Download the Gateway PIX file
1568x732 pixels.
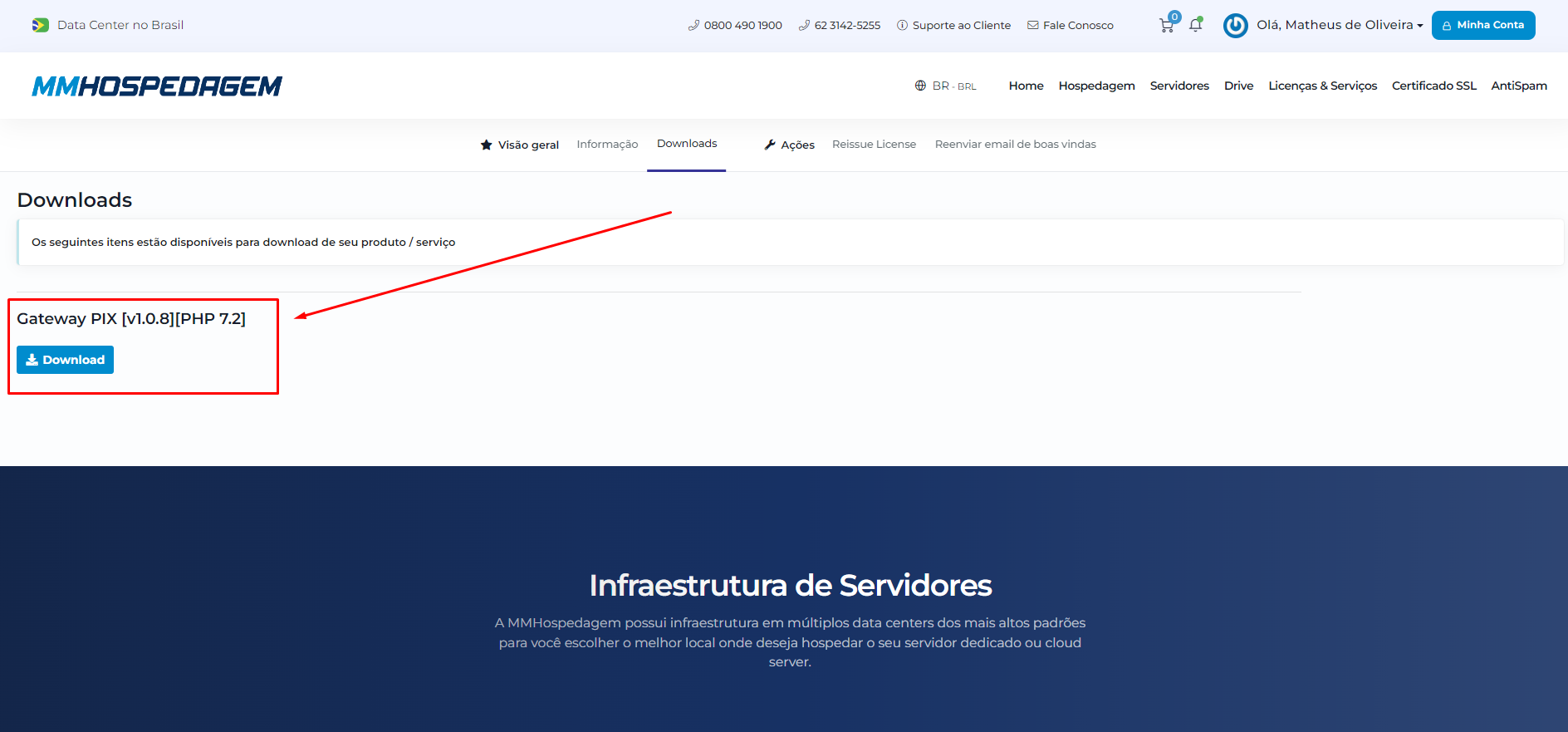(x=66, y=360)
